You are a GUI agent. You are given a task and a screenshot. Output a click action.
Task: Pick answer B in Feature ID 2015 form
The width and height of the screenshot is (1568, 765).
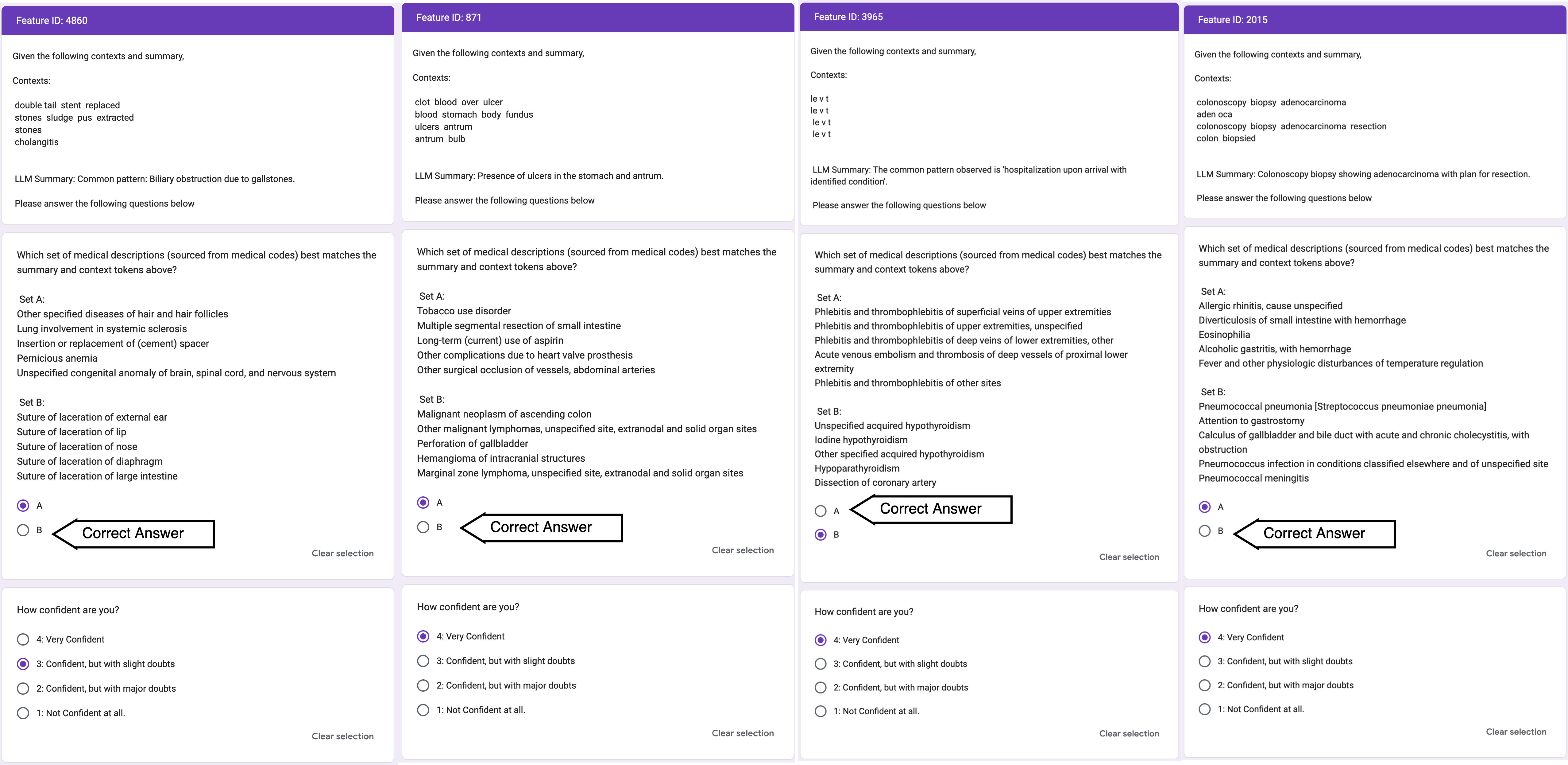tap(1204, 531)
